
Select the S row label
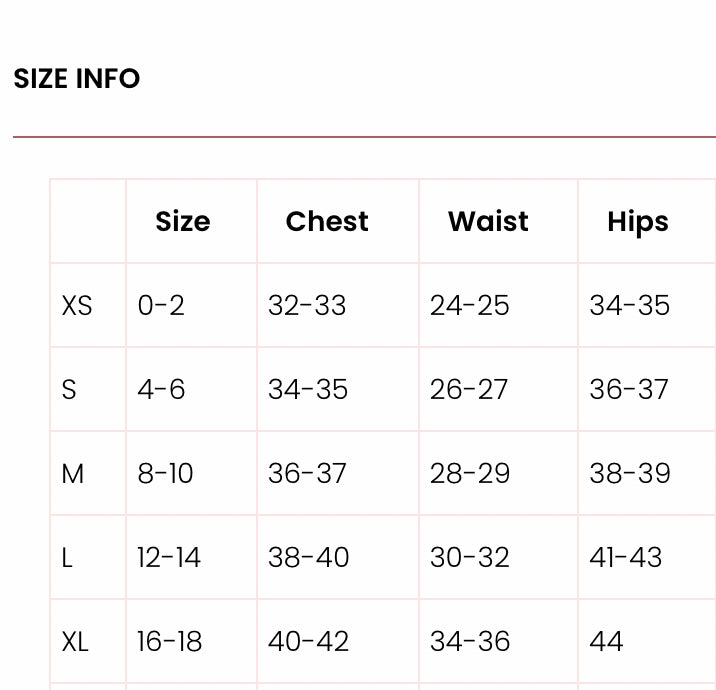pos(69,389)
